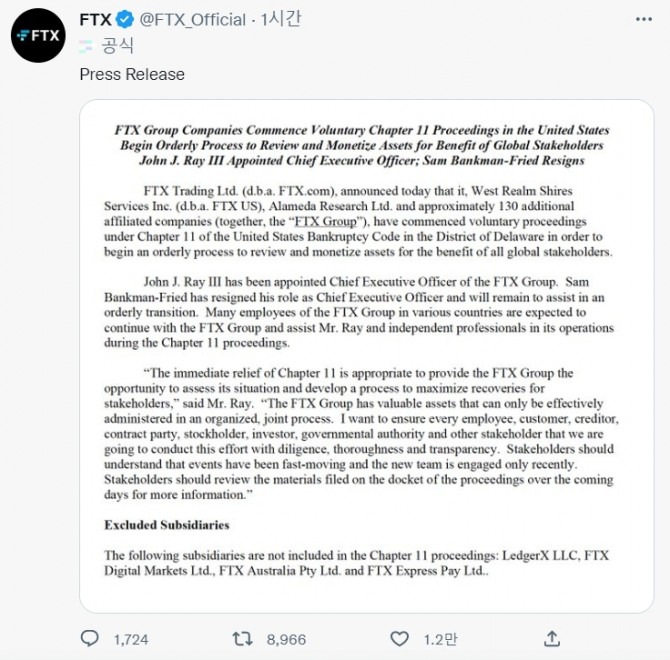Click the 8,966 retweets count
670x660 pixels.
pos(283,639)
